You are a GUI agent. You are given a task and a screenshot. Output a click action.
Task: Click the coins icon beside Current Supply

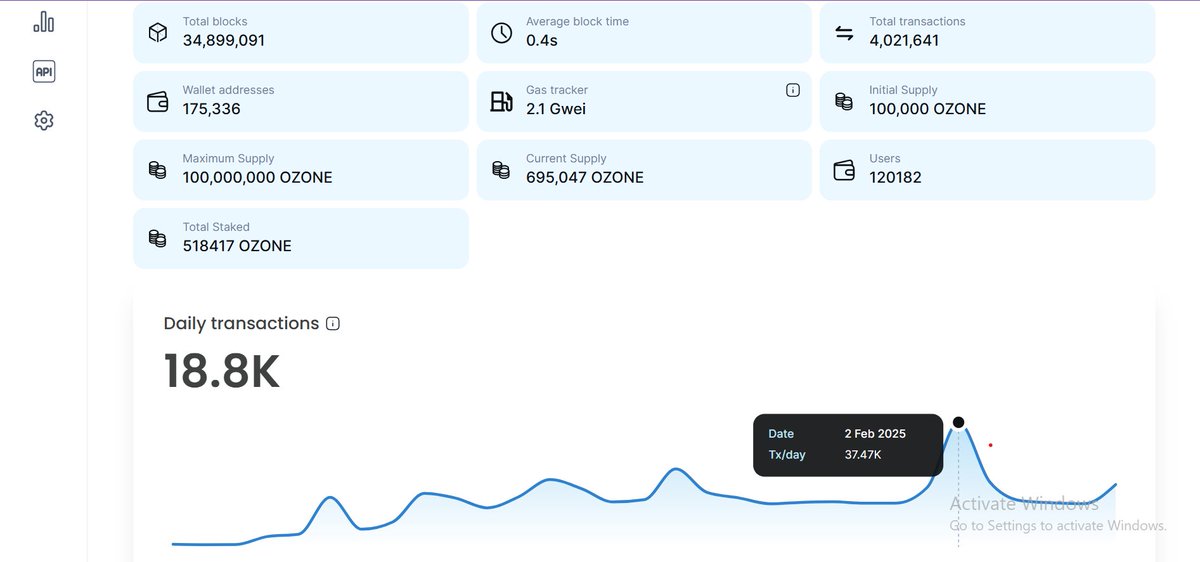(x=501, y=170)
